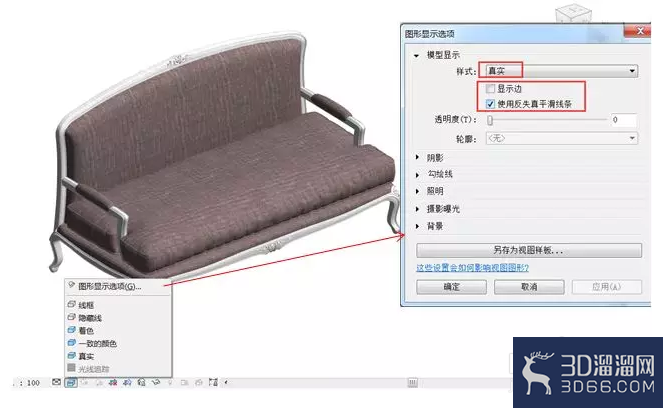Select 着色 visual style
Screen dimensions: 663x408
[x=86, y=330]
